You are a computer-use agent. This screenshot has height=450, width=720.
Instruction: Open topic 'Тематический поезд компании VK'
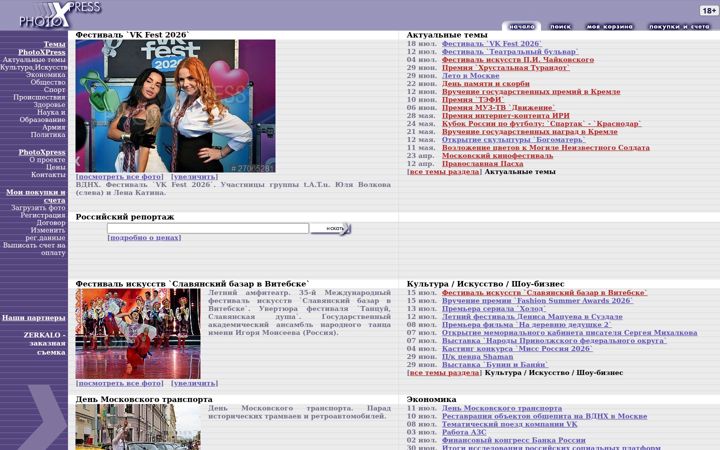pyautogui.click(x=509, y=424)
